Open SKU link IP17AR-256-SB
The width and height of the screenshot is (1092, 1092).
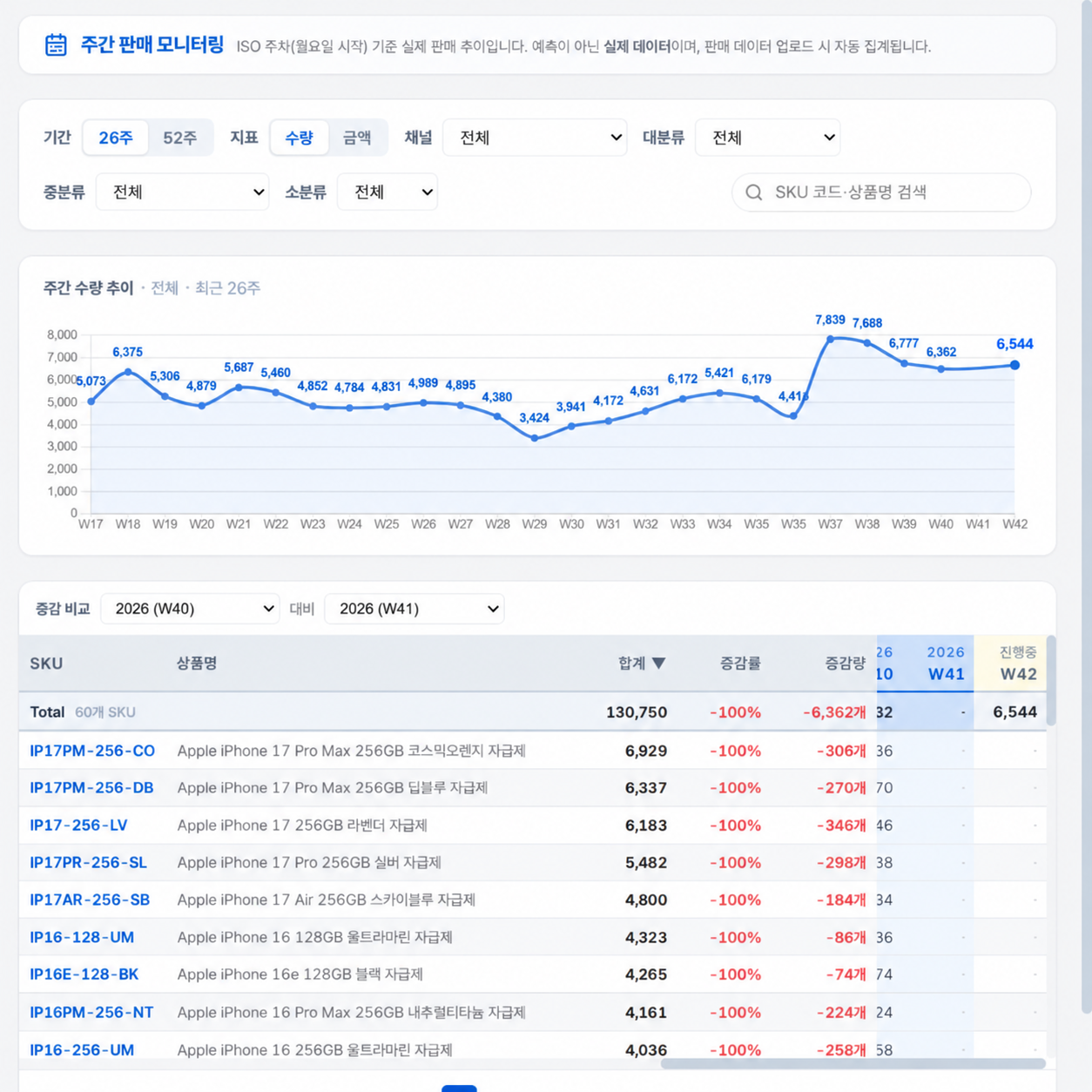coord(90,900)
